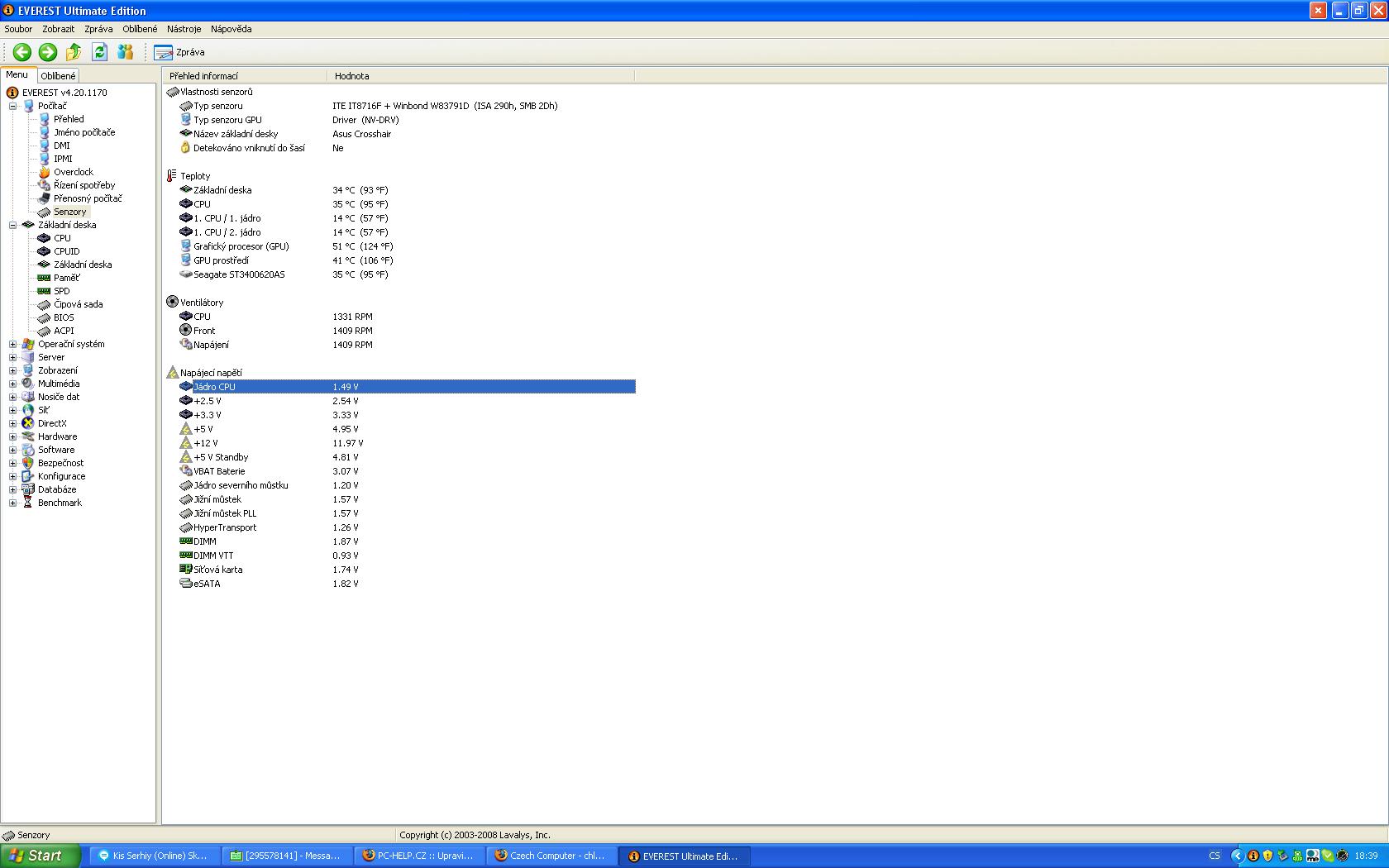Expand the DirectX tree node
This screenshot has height=868, width=1389.
pos(12,423)
